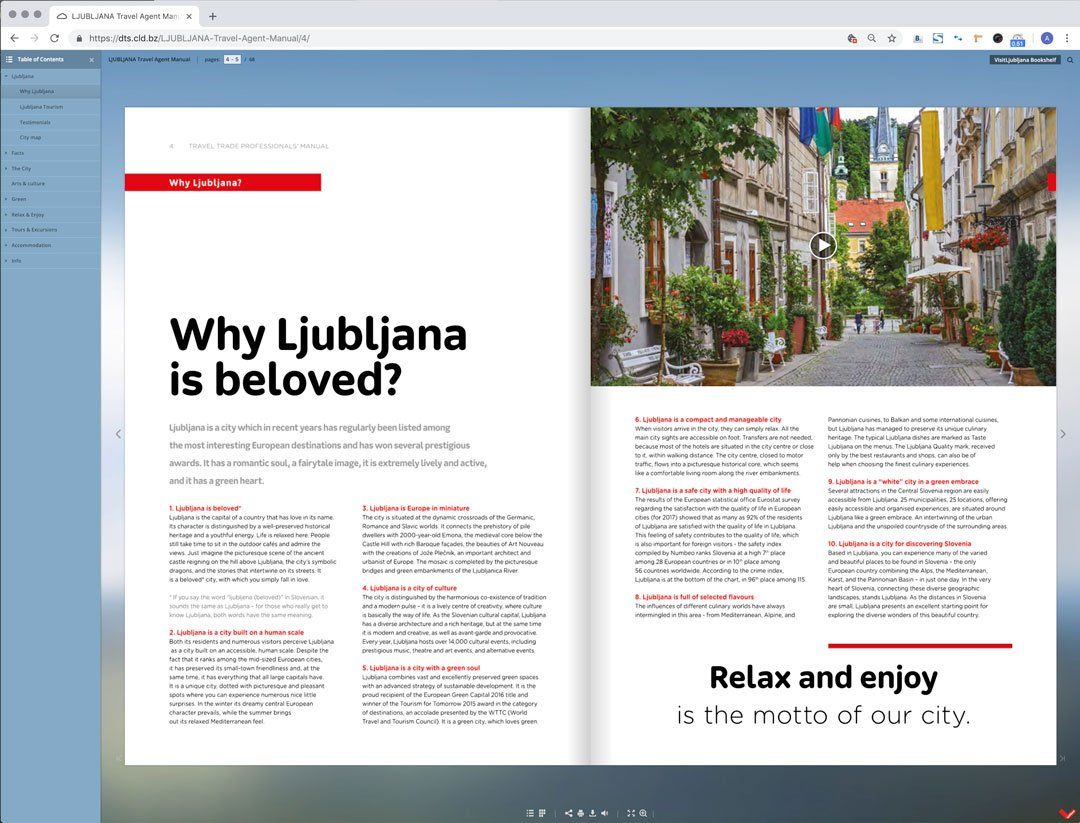Open search in the flipbook header
The height and width of the screenshot is (823, 1080).
tap(1070, 60)
